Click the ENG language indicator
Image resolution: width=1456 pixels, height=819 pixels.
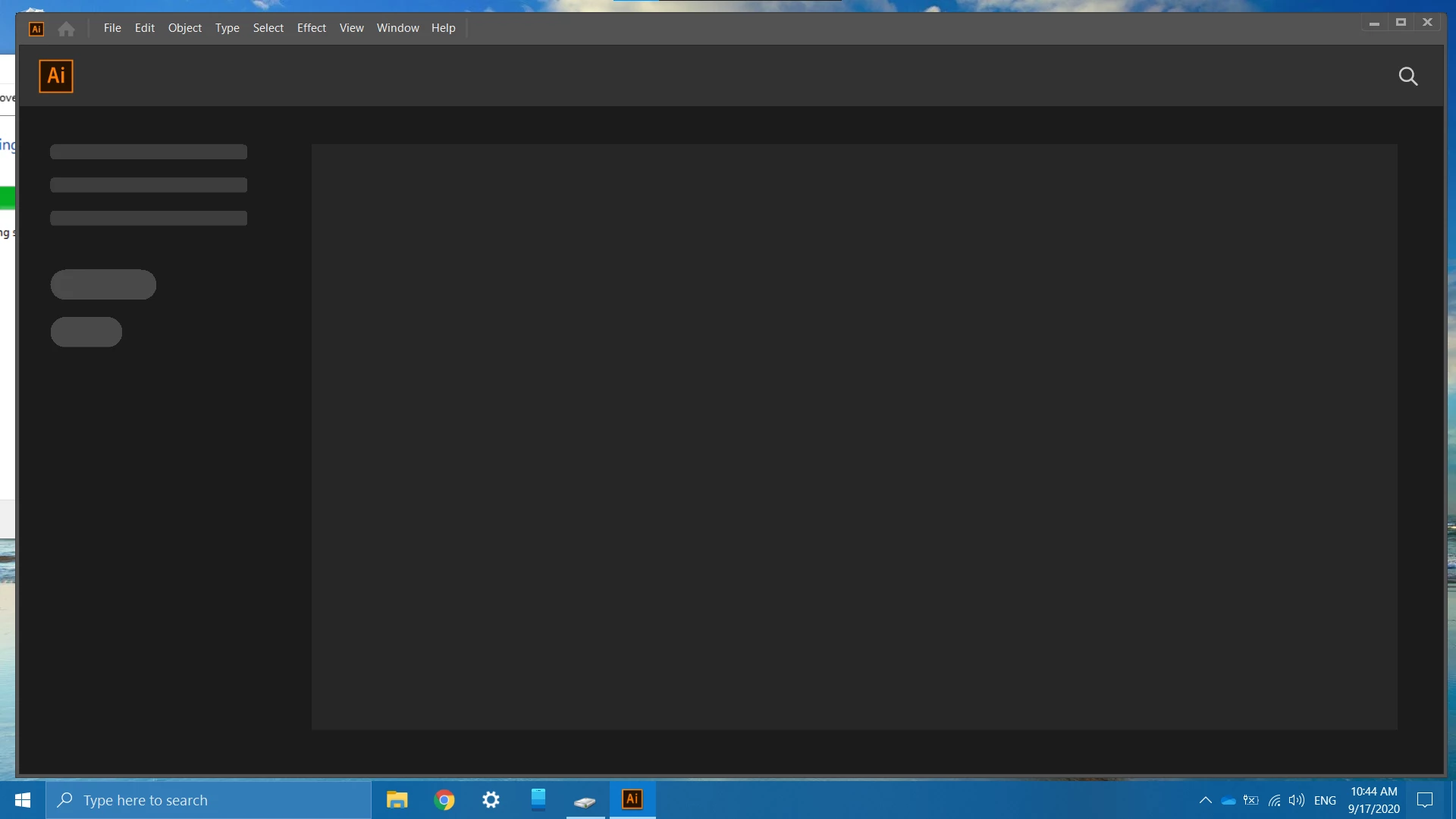(1325, 800)
